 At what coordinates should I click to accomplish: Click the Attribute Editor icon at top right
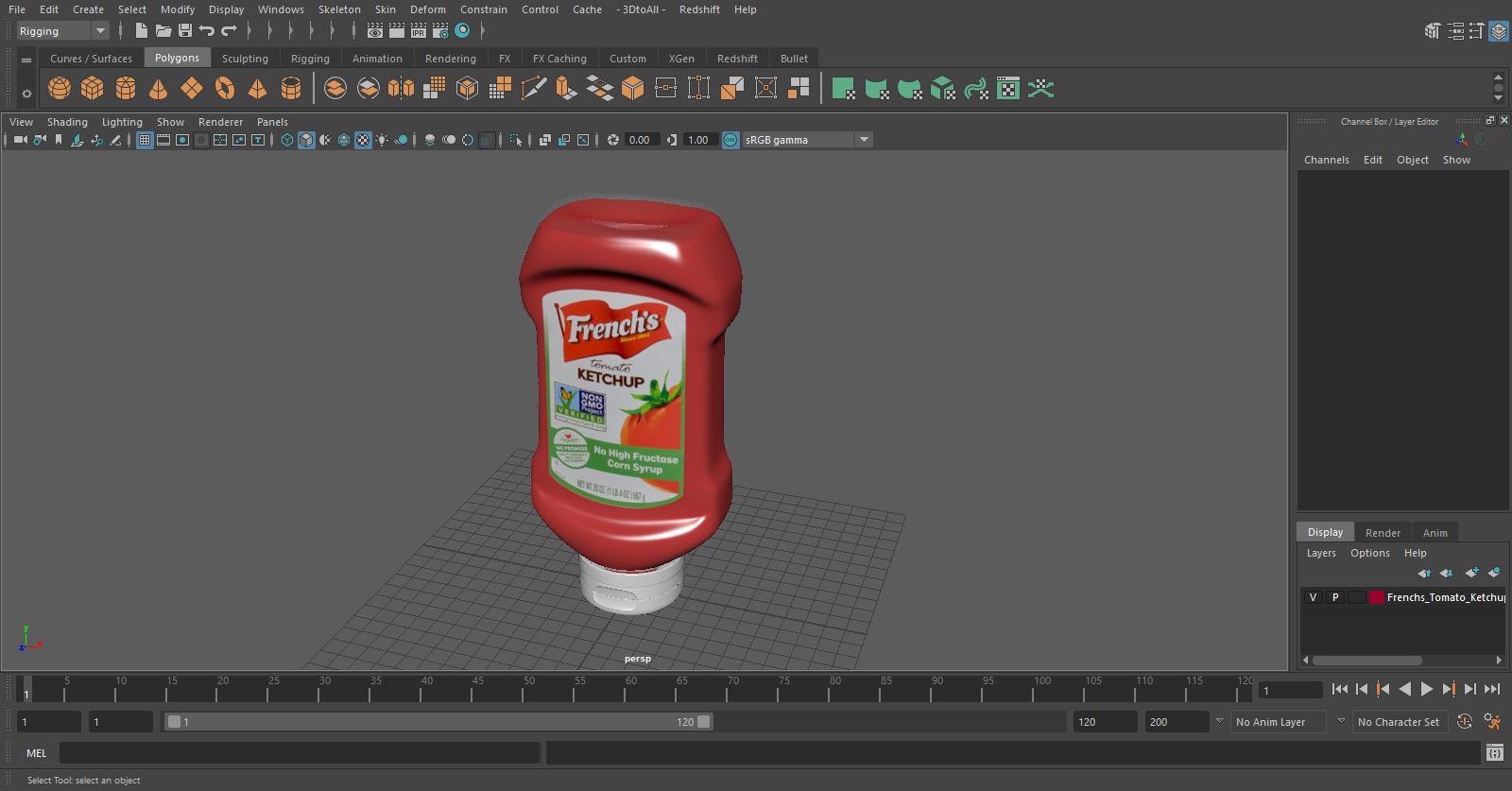pyautogui.click(x=1455, y=31)
